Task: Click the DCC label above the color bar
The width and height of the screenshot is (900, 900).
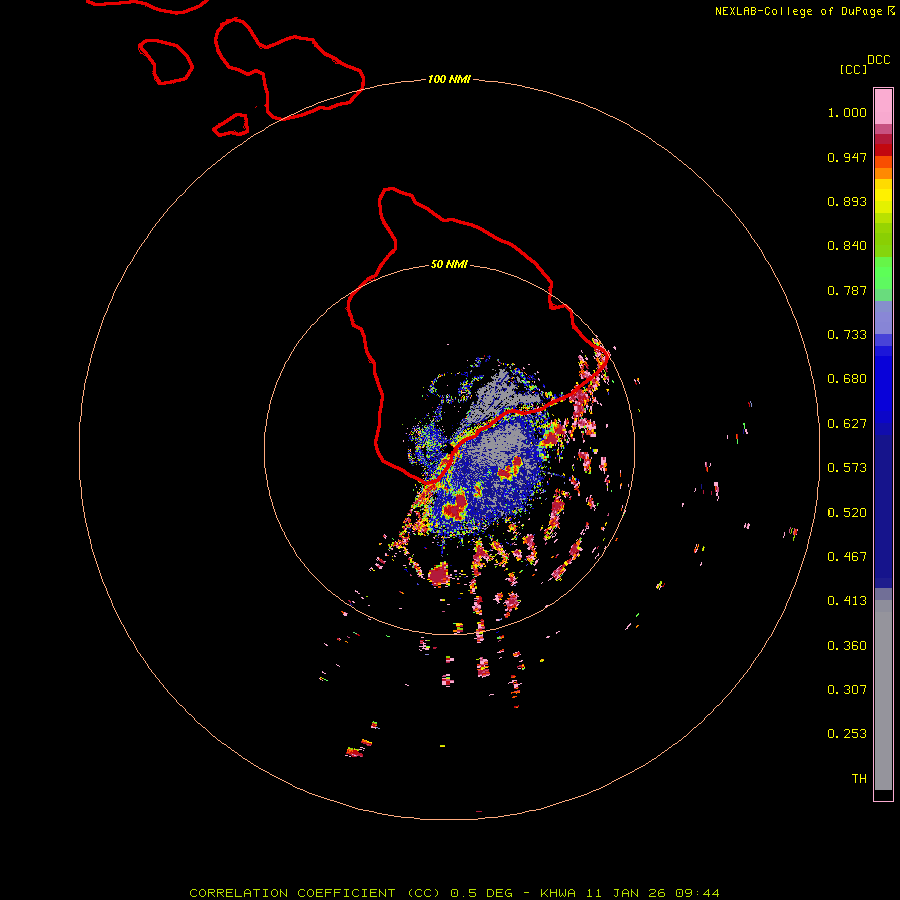Action: click(x=878, y=60)
